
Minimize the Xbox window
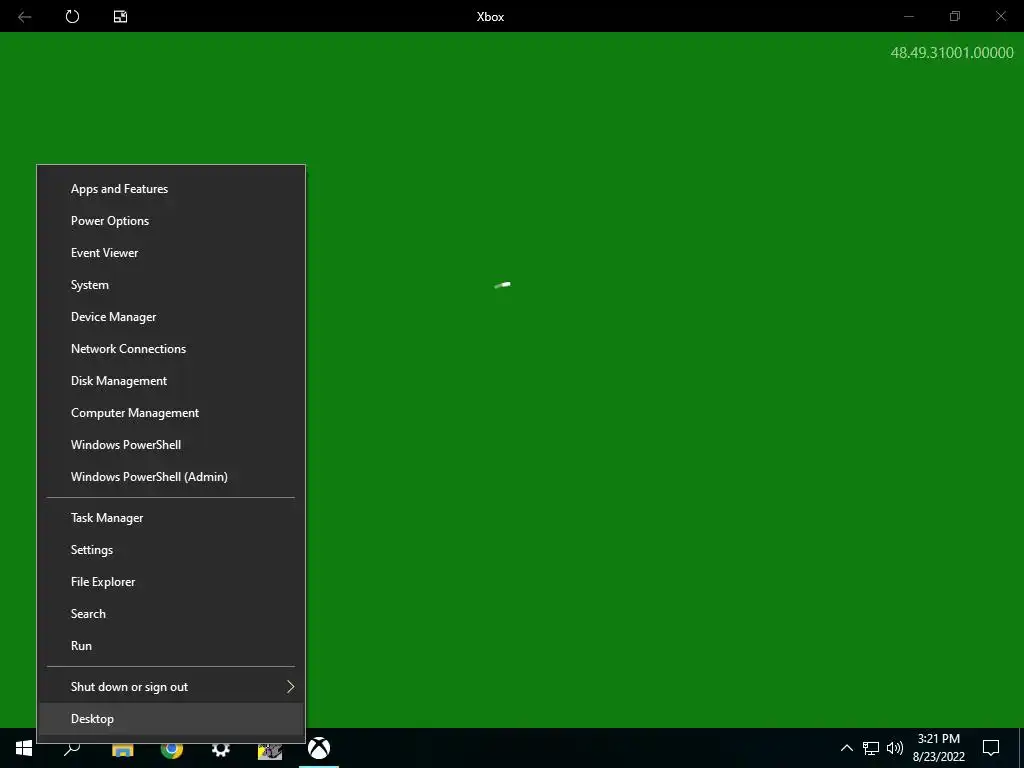pos(908,16)
